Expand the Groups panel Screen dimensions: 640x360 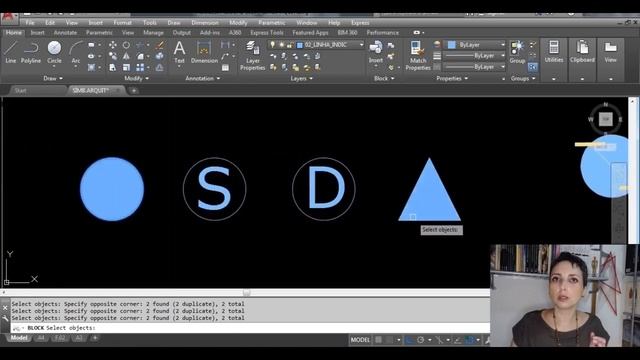pyautogui.click(x=523, y=78)
